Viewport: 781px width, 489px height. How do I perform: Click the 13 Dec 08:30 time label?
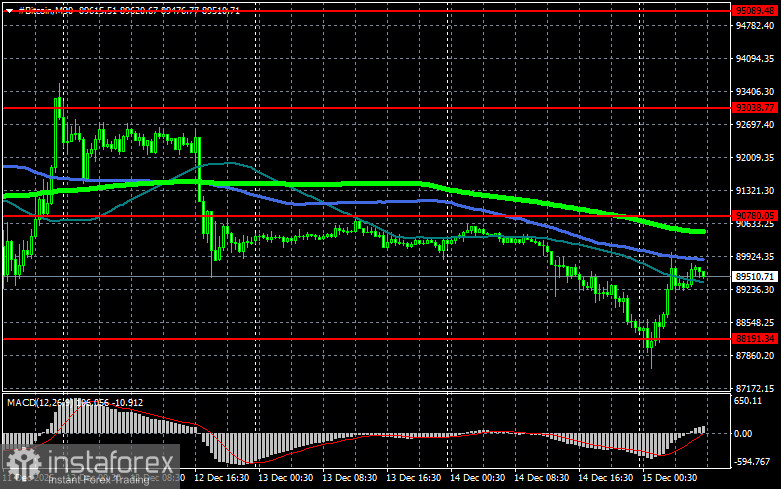point(349,478)
